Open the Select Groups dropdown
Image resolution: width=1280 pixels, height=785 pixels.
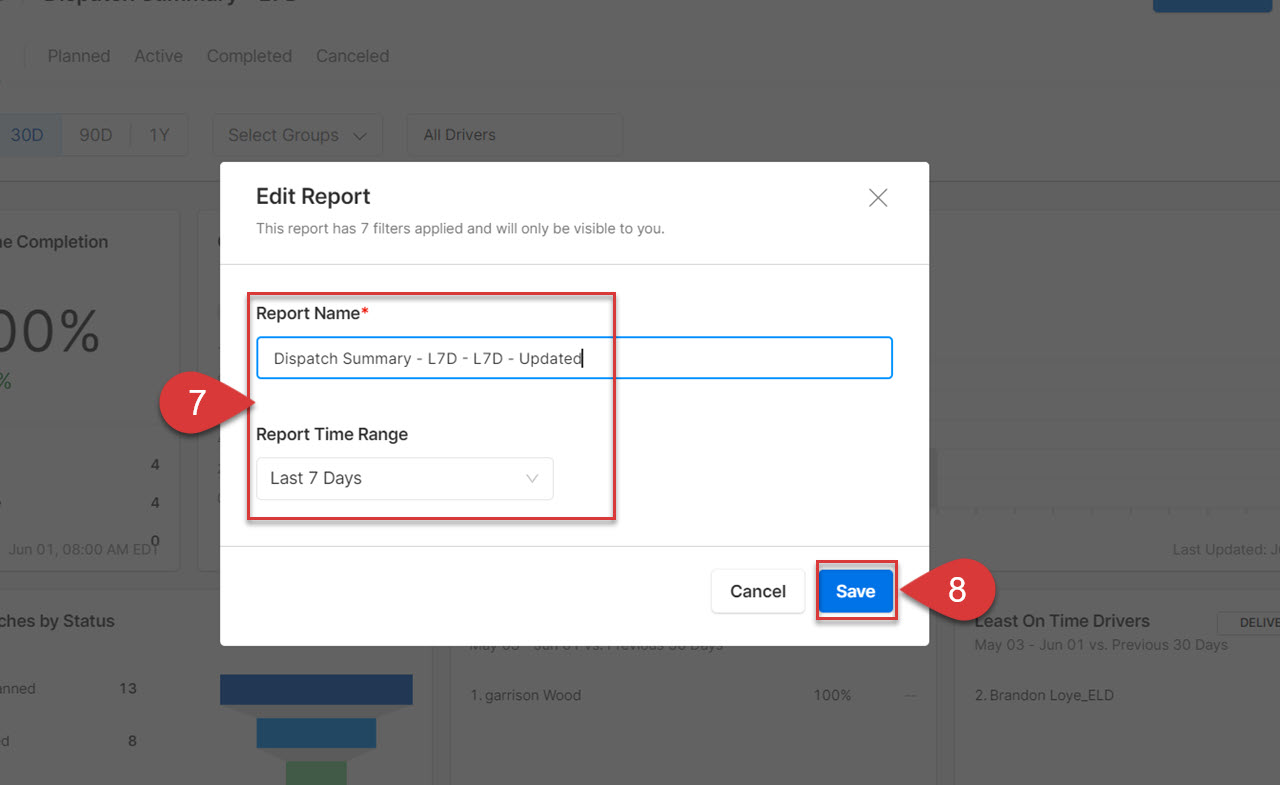tap(297, 135)
